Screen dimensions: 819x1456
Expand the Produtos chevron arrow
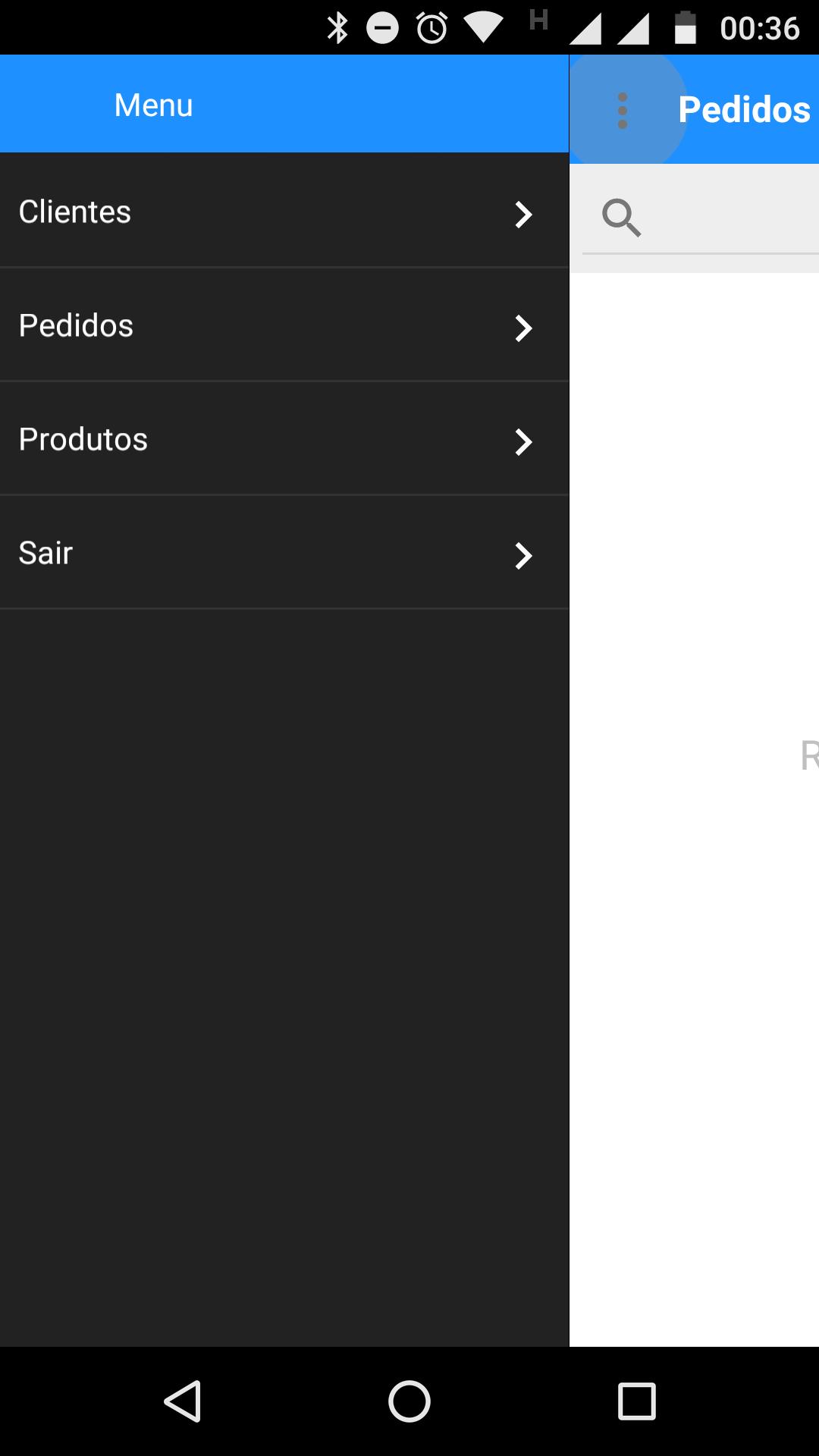pos(523,442)
